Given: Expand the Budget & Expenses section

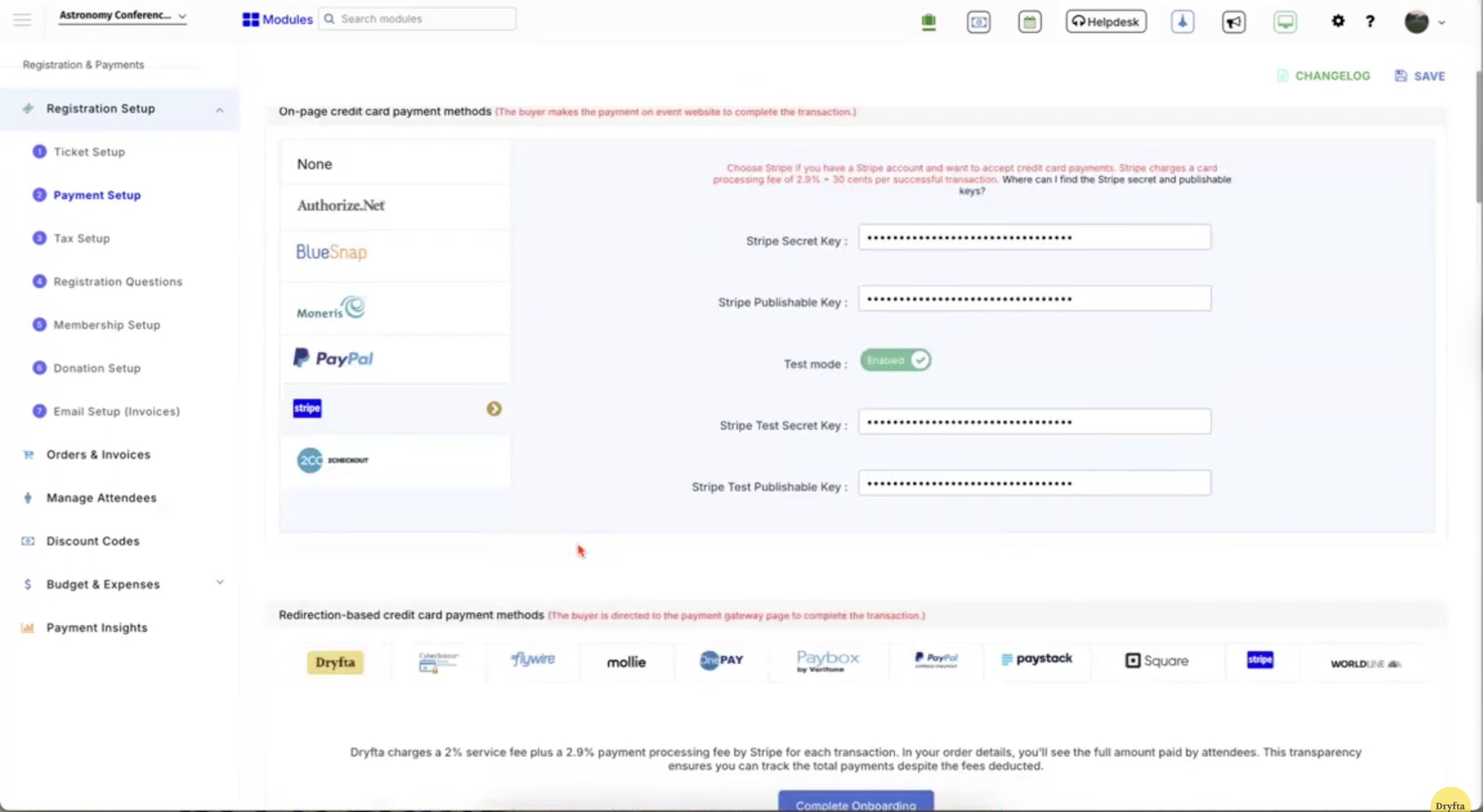Looking at the screenshot, I should [220, 584].
